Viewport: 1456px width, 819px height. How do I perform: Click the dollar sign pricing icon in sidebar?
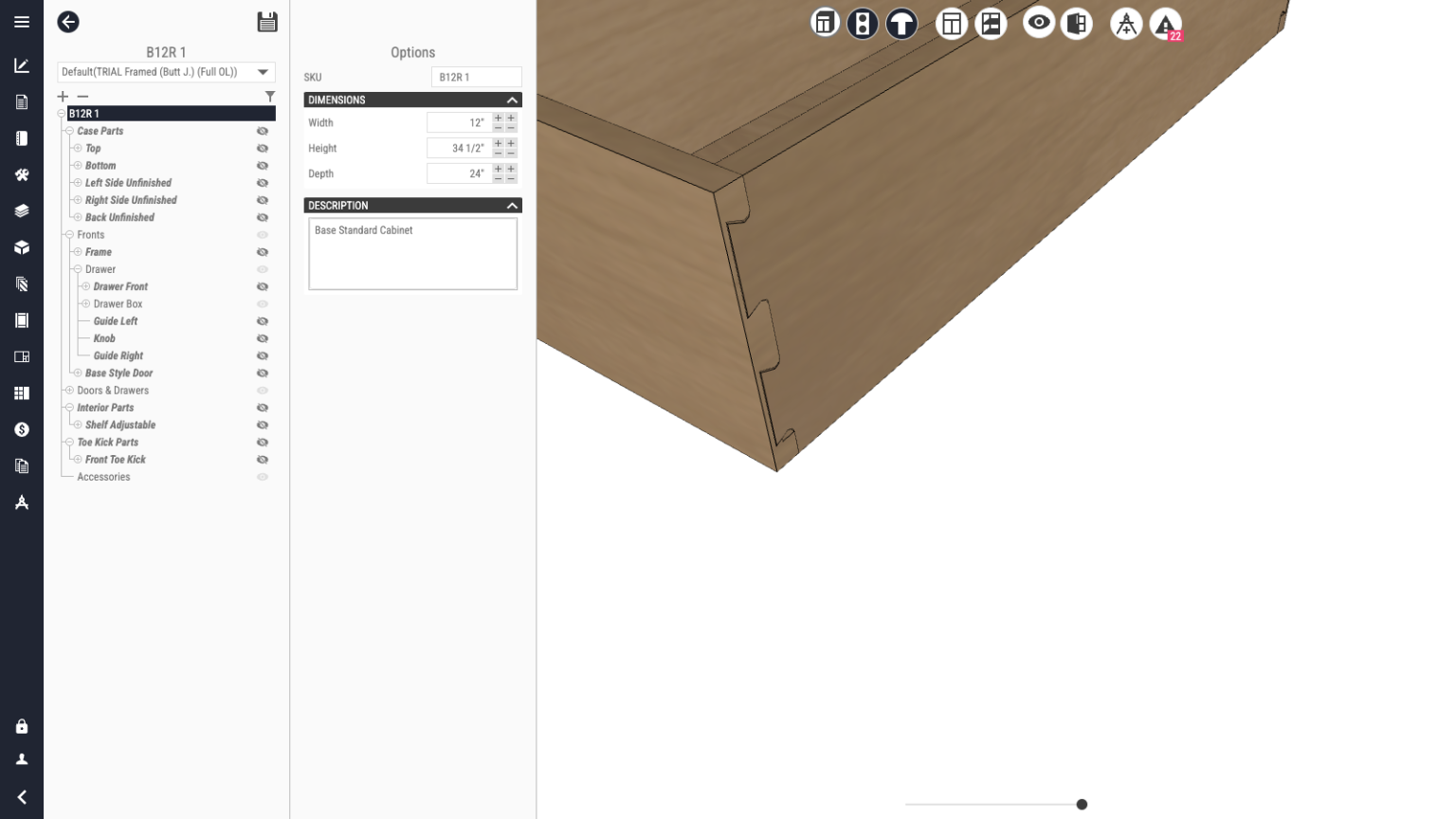[x=21, y=428]
